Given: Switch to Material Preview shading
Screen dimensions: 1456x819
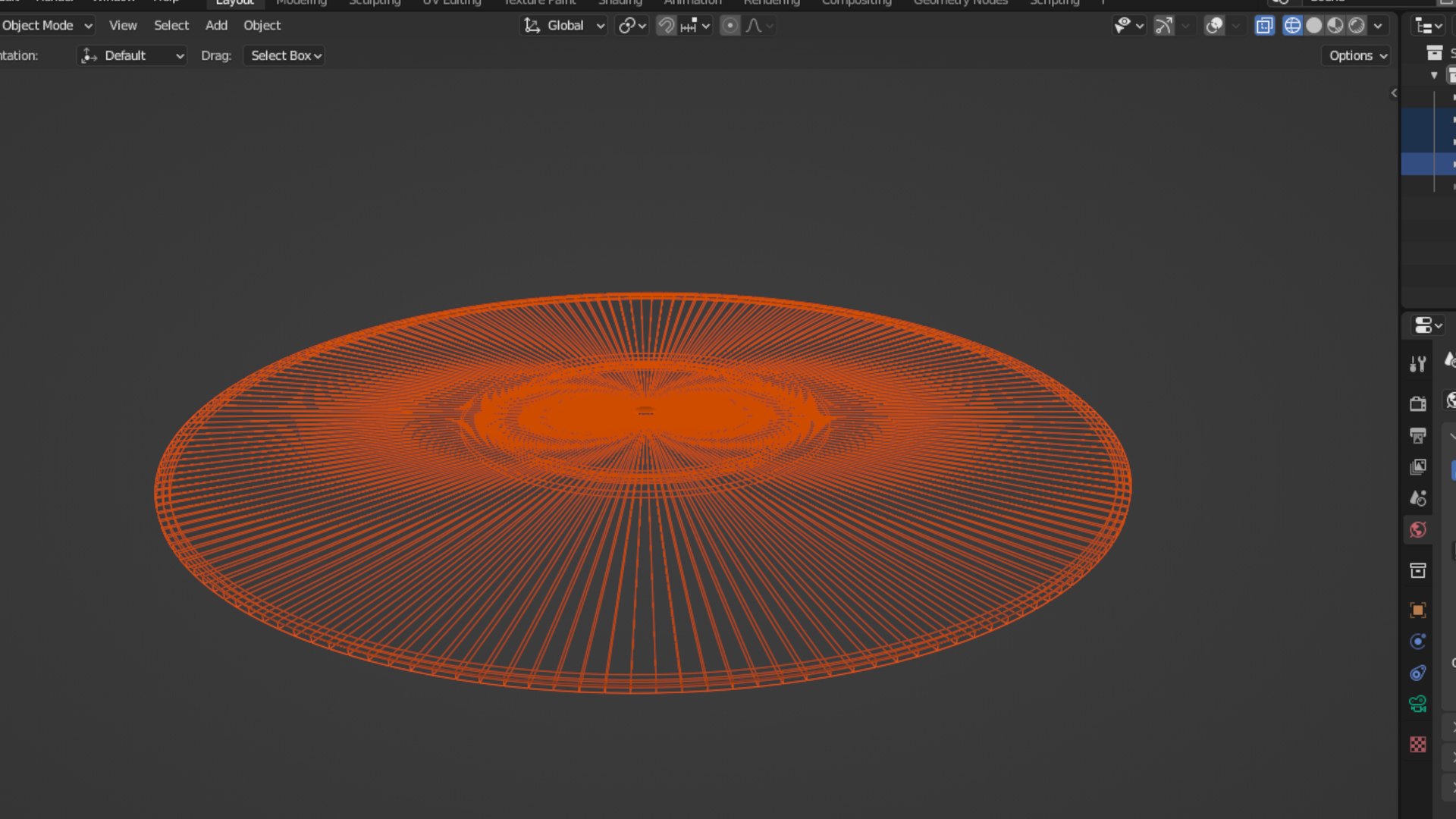Looking at the screenshot, I should [1335, 25].
